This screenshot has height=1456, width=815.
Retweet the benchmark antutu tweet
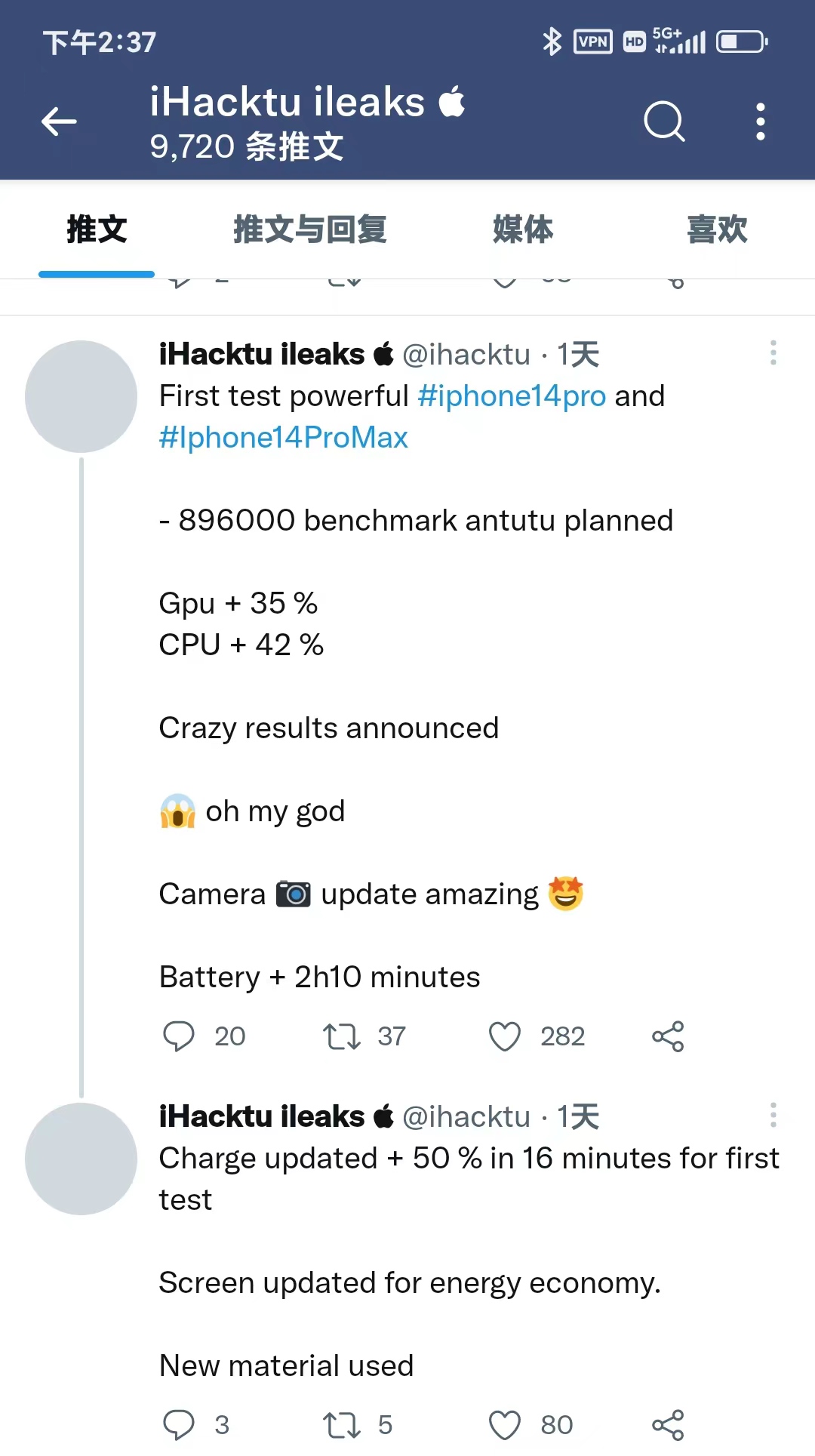tap(342, 1036)
